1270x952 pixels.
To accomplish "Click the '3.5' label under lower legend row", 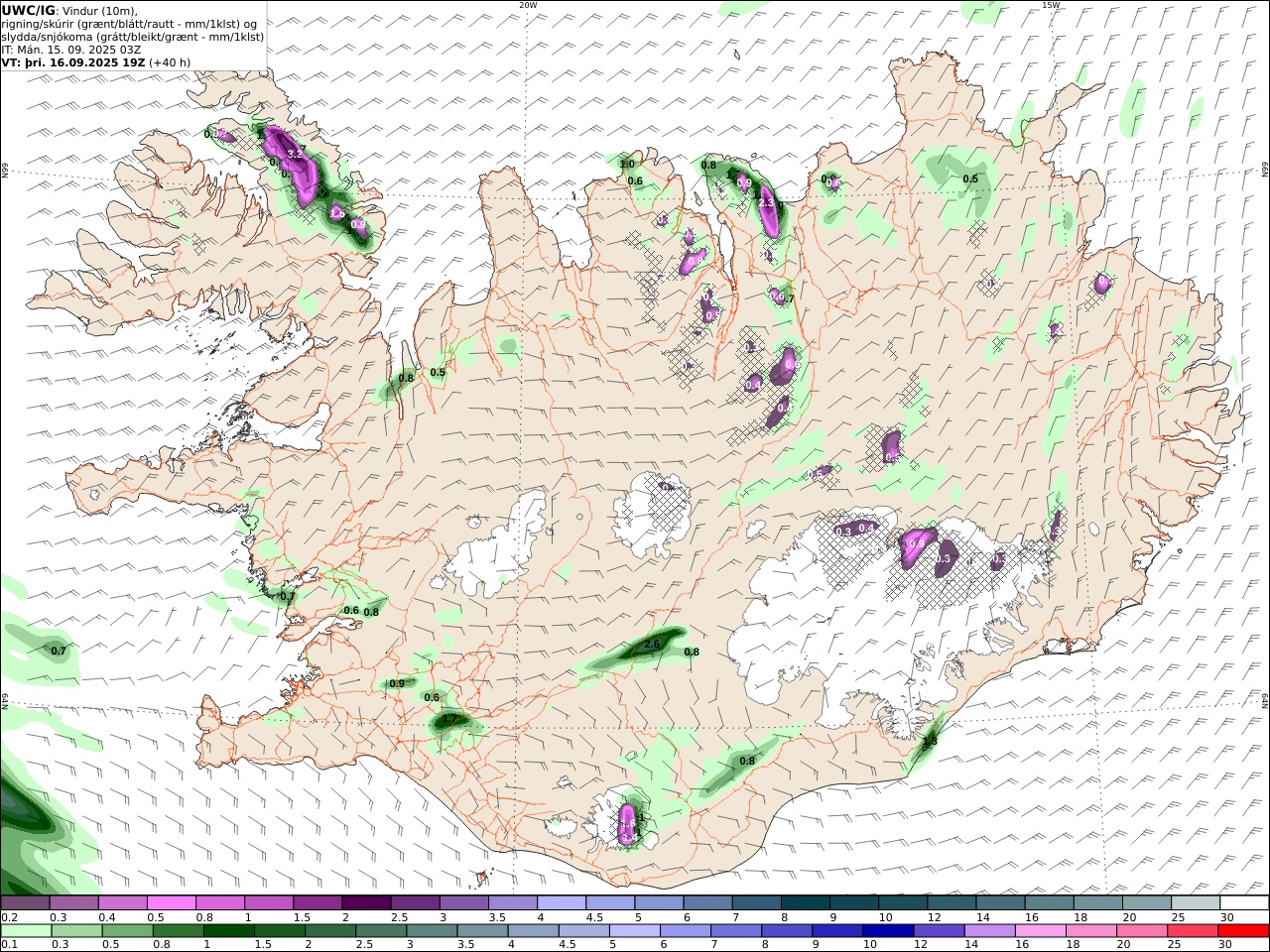I will pyautogui.click(x=465, y=945).
